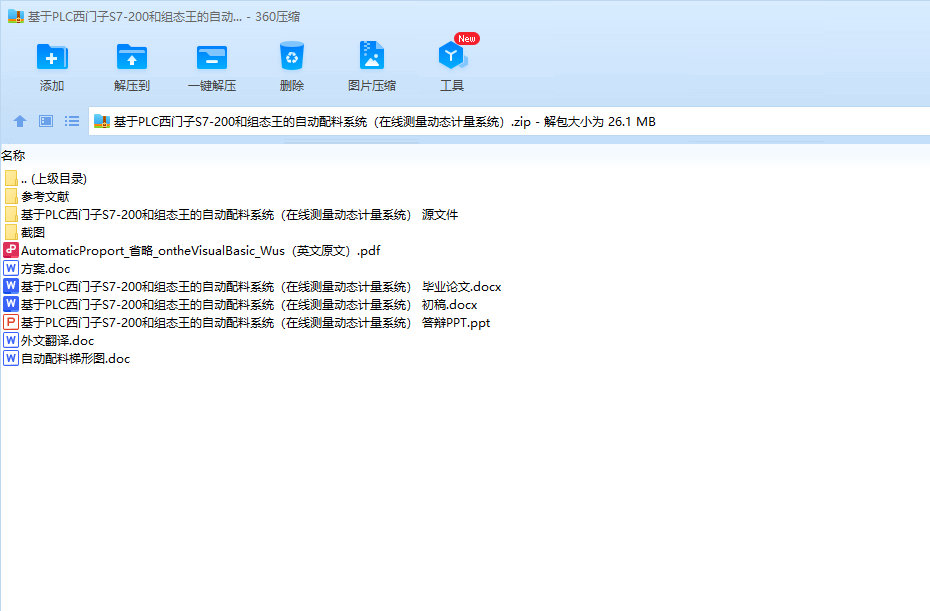The image size is (930, 611).
Task: Click the 删除 (Delete) recycle icon
Action: 292,56
